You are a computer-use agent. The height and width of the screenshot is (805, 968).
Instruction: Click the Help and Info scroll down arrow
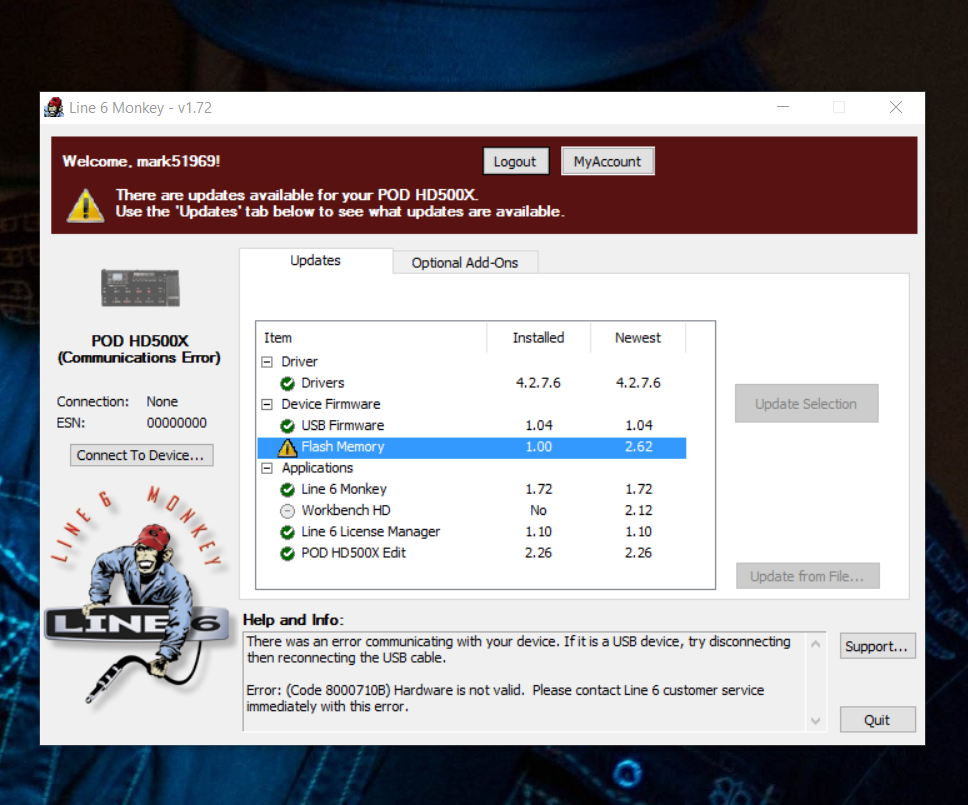(x=817, y=720)
